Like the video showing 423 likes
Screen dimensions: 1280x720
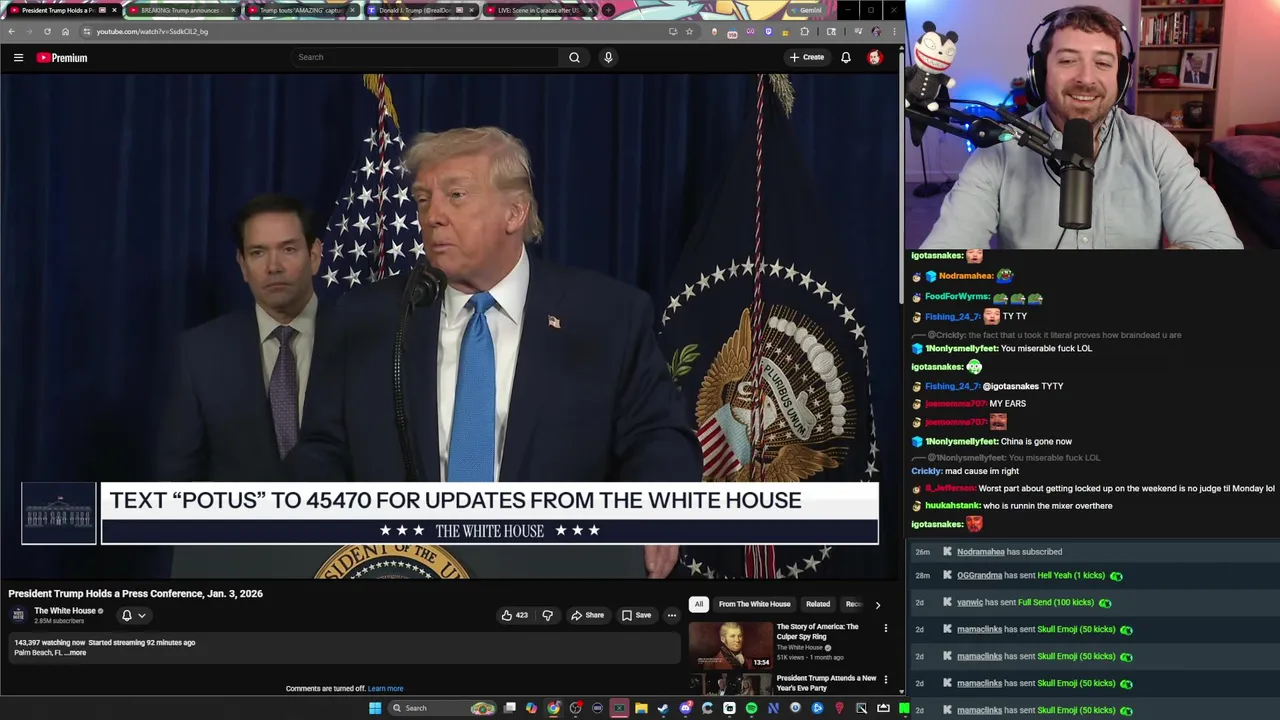pos(515,615)
